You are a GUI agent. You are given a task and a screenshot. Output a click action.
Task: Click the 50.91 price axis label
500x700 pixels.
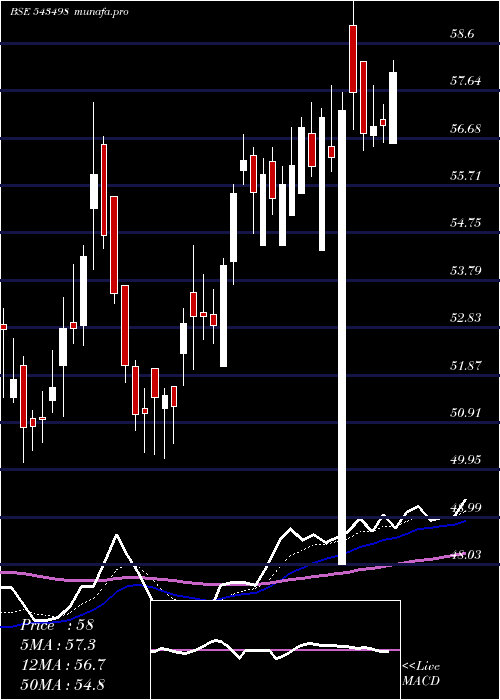pos(466,412)
